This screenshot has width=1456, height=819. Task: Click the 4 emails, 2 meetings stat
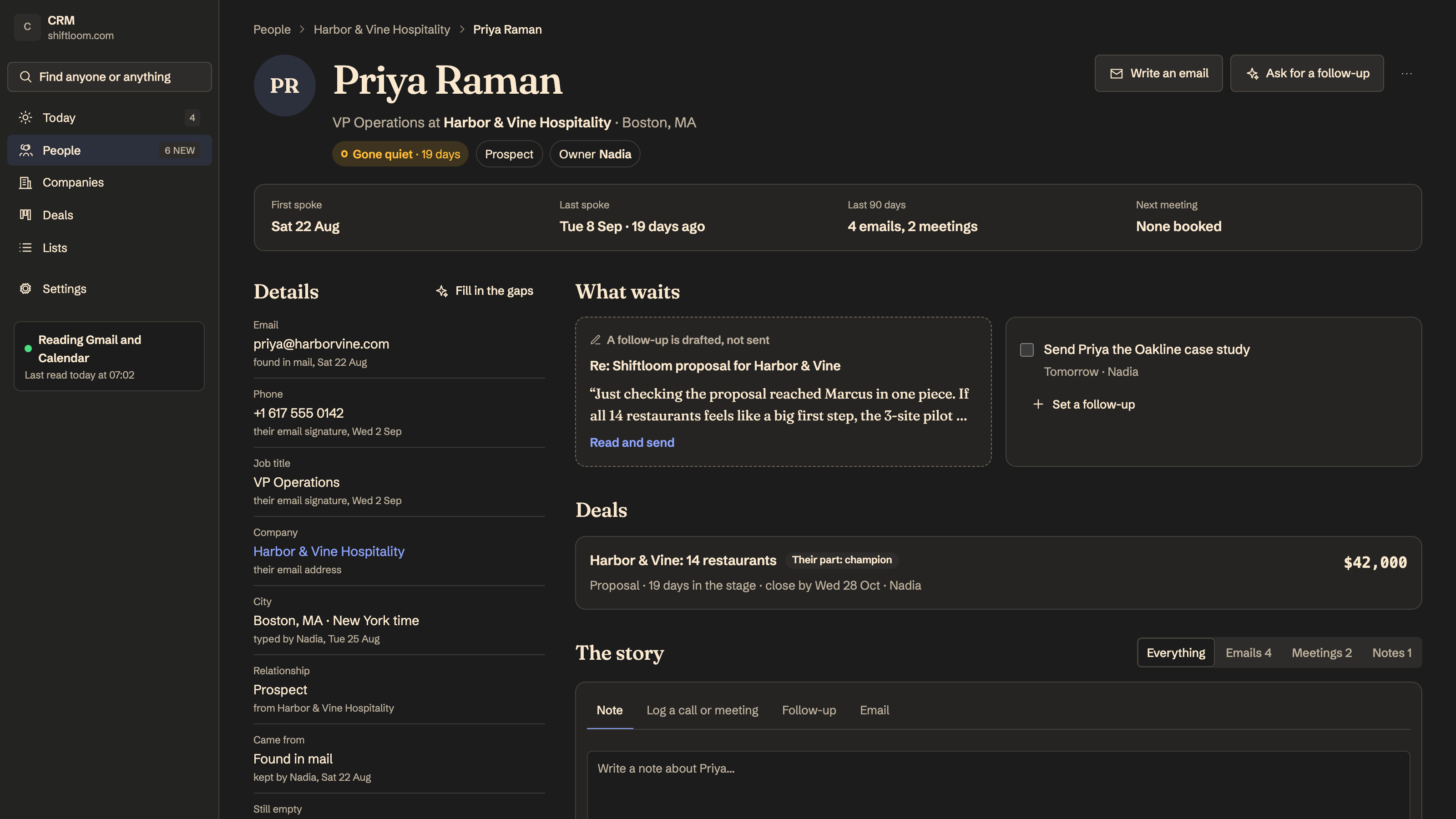(x=912, y=227)
